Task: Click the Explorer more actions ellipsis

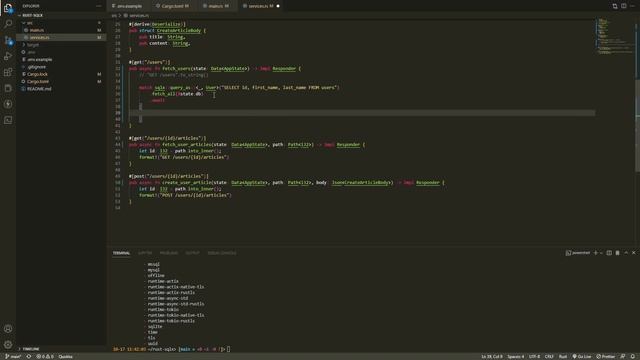Action: click(x=98, y=6)
